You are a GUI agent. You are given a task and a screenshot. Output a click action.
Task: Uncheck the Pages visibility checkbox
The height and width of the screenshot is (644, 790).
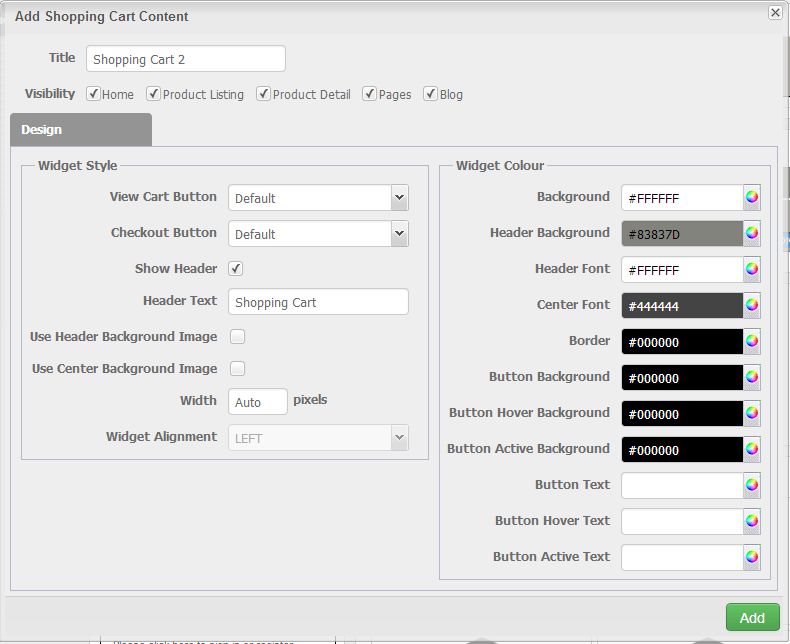click(369, 93)
